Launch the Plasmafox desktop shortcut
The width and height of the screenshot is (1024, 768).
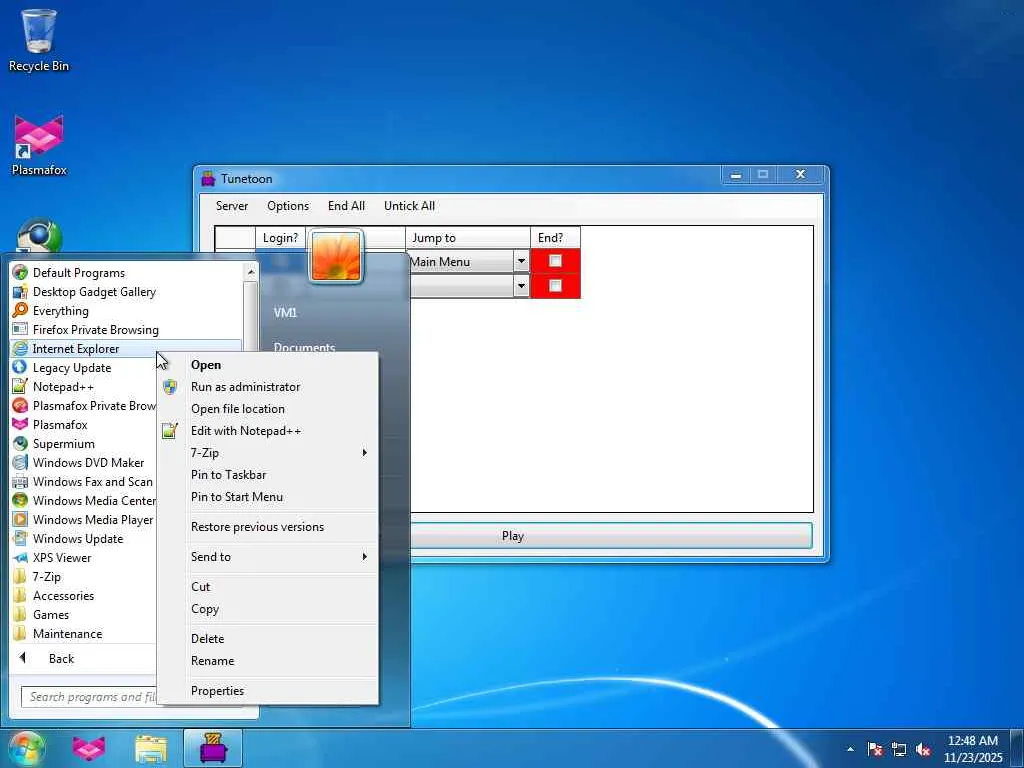click(39, 145)
